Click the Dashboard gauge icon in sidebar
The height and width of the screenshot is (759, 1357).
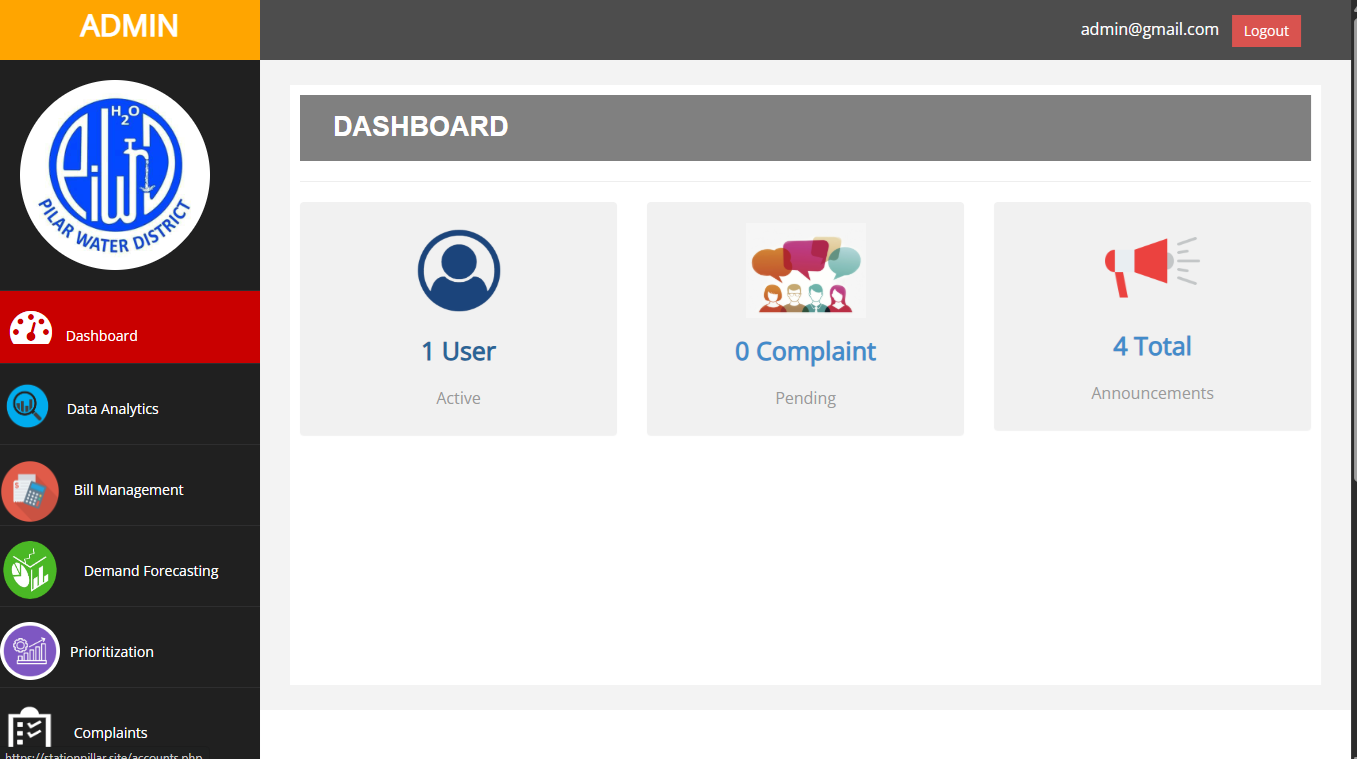[x=31, y=328]
